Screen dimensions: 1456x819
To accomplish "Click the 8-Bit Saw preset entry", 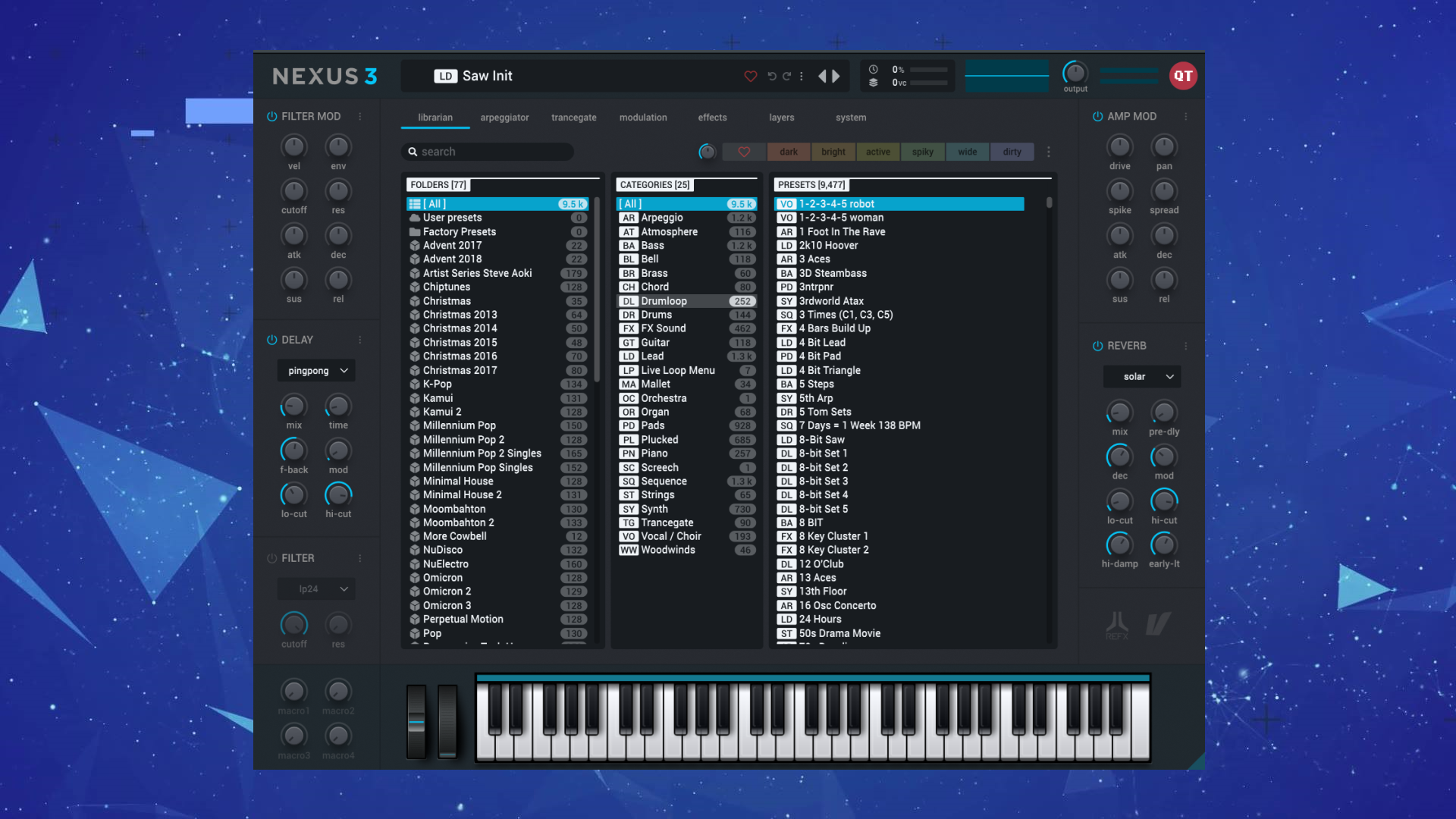I will [900, 439].
